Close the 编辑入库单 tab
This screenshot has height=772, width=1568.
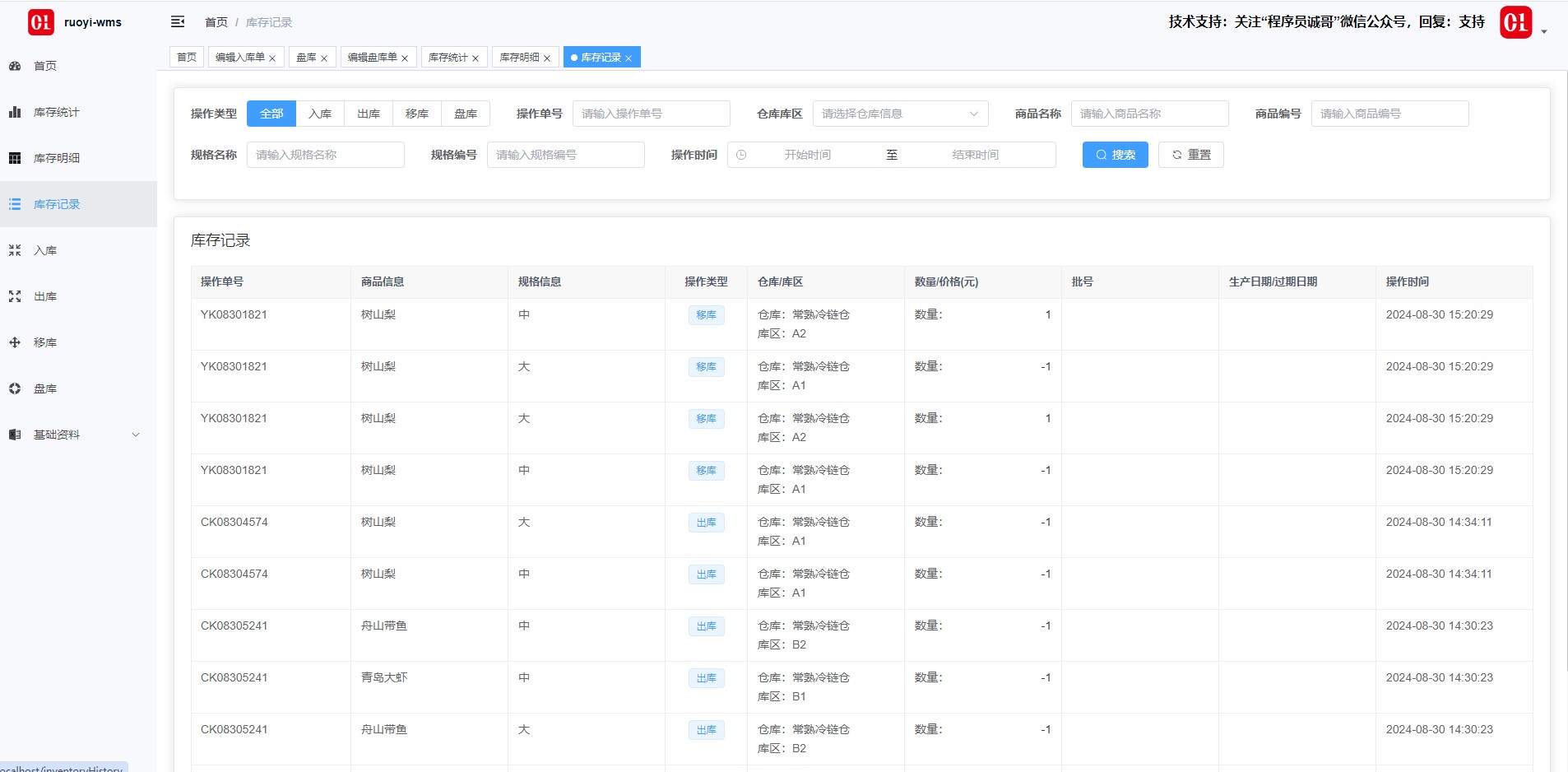(x=272, y=58)
